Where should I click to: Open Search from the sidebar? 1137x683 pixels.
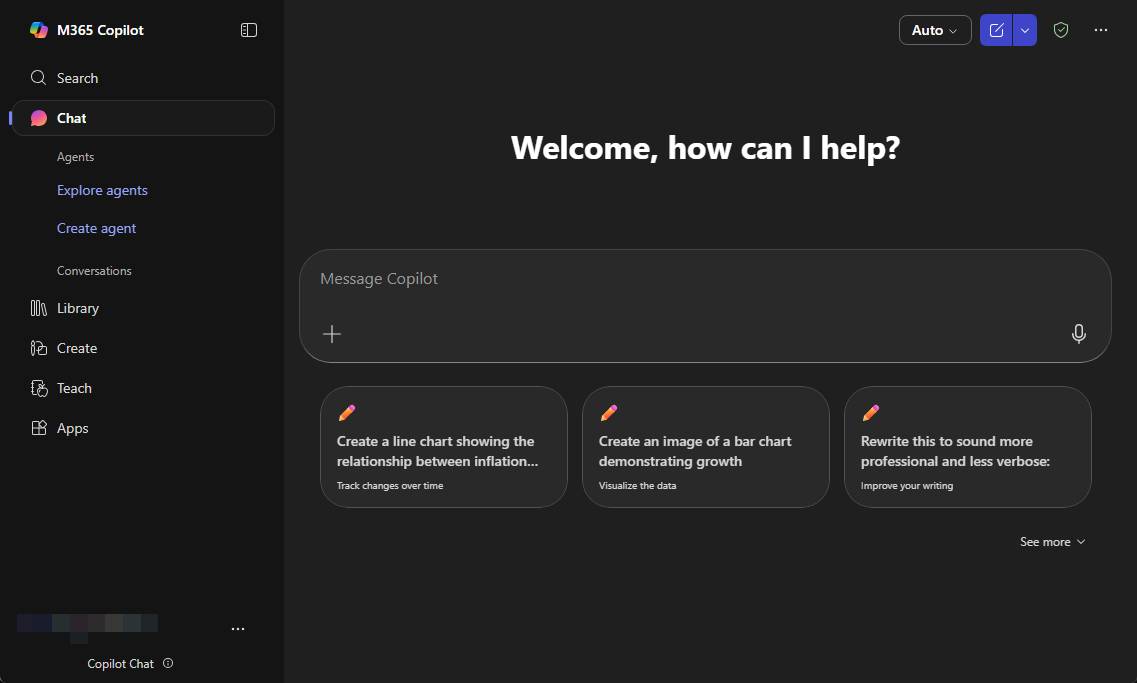(79, 77)
